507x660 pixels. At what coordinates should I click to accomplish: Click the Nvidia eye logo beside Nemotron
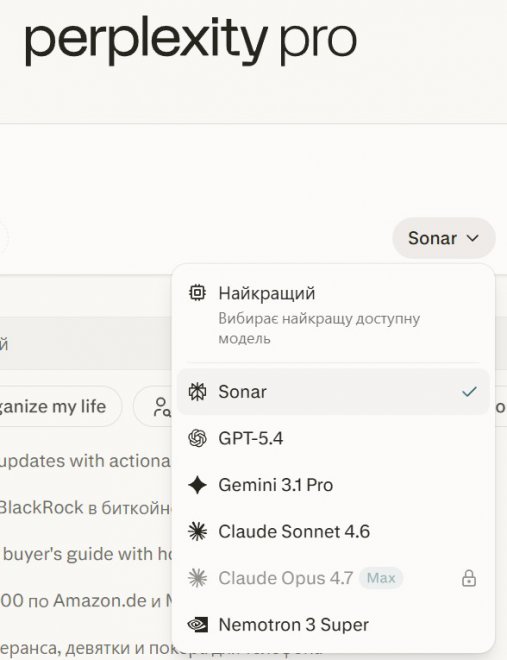coord(197,625)
